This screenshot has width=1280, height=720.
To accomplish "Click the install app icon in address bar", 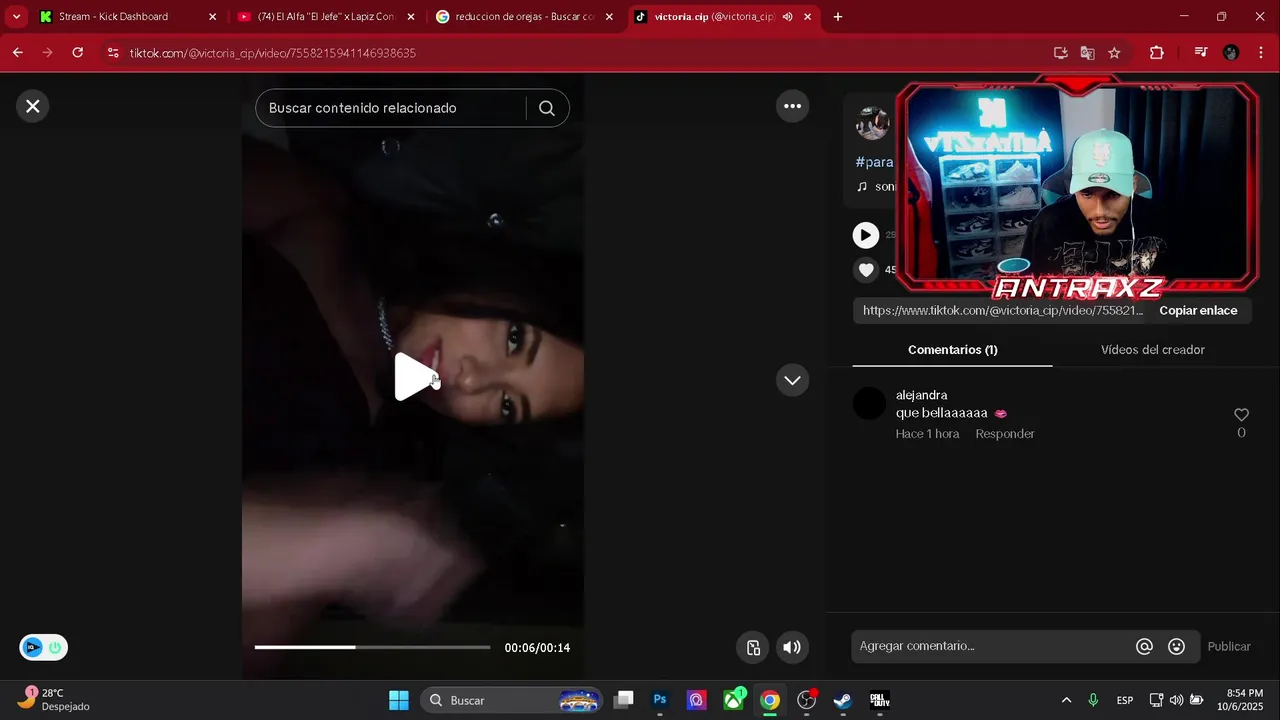I will 1061,53.
